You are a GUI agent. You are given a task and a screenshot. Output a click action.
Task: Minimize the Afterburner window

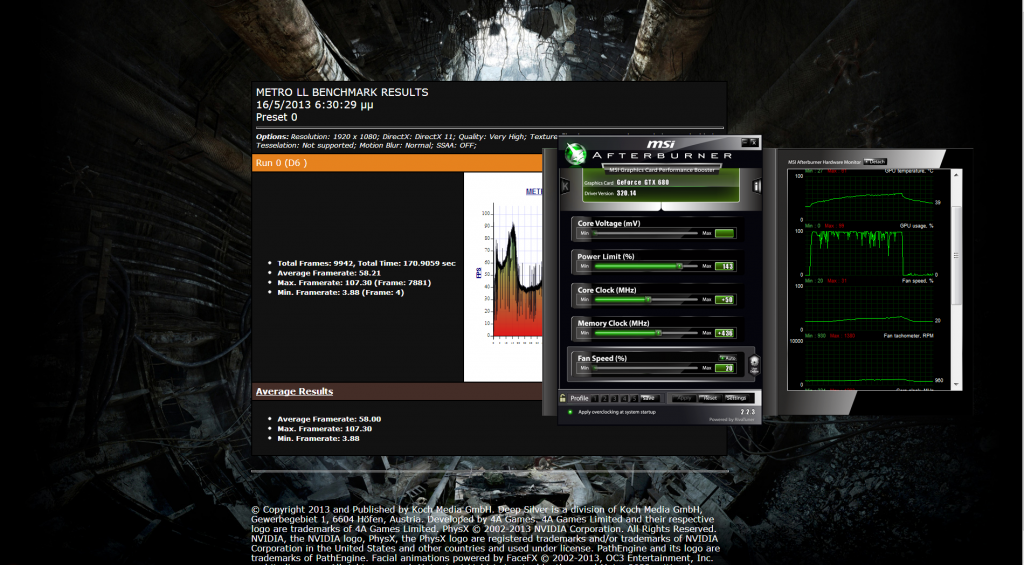click(x=744, y=143)
